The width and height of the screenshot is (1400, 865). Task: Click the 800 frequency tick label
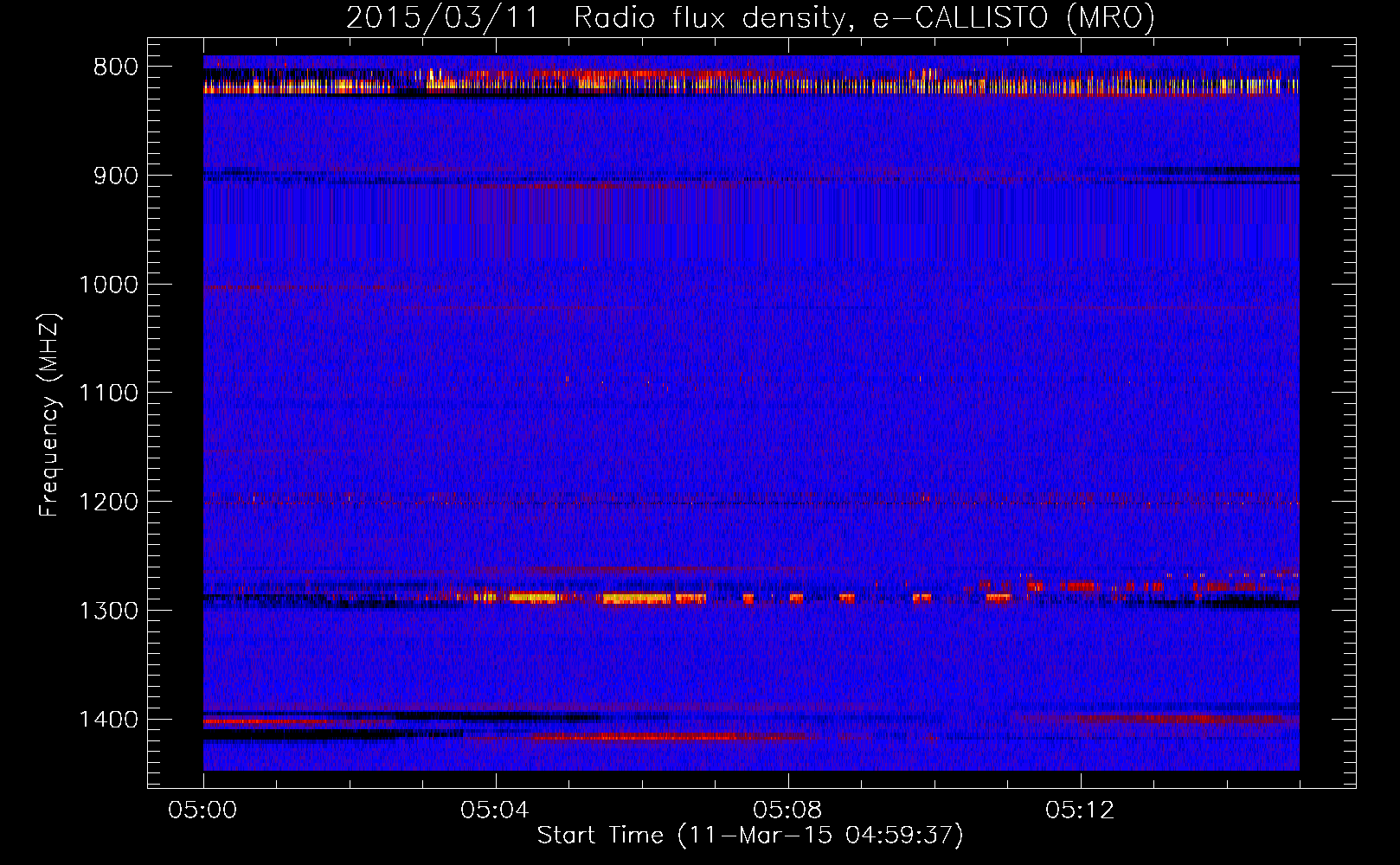pyautogui.click(x=116, y=67)
